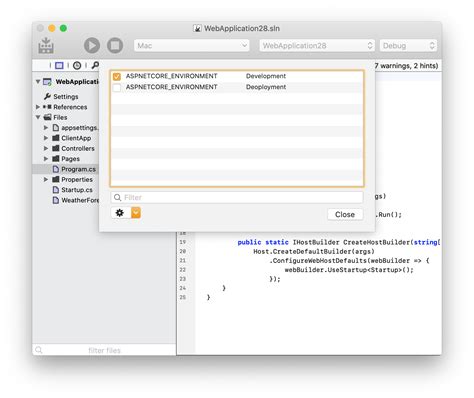Click the Build (factory) icon in toolbar
Viewport: 474px width, 398px height.
pos(46,45)
